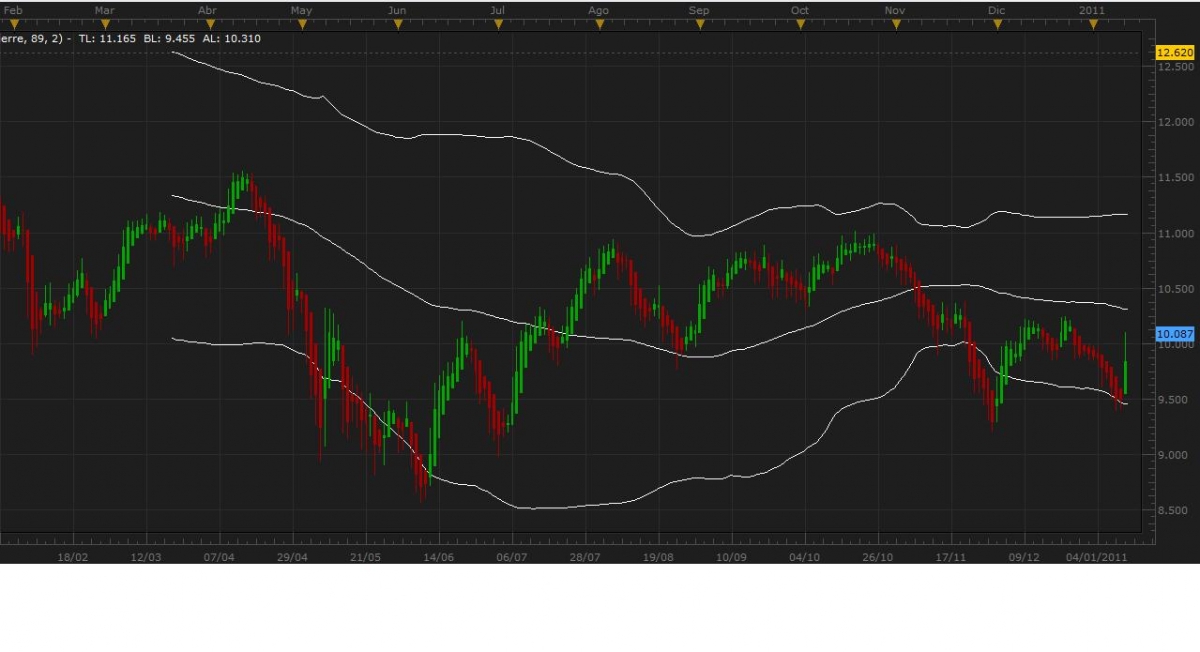Click the 12.000 price axis label
The image size is (1200, 652).
click(1174, 122)
